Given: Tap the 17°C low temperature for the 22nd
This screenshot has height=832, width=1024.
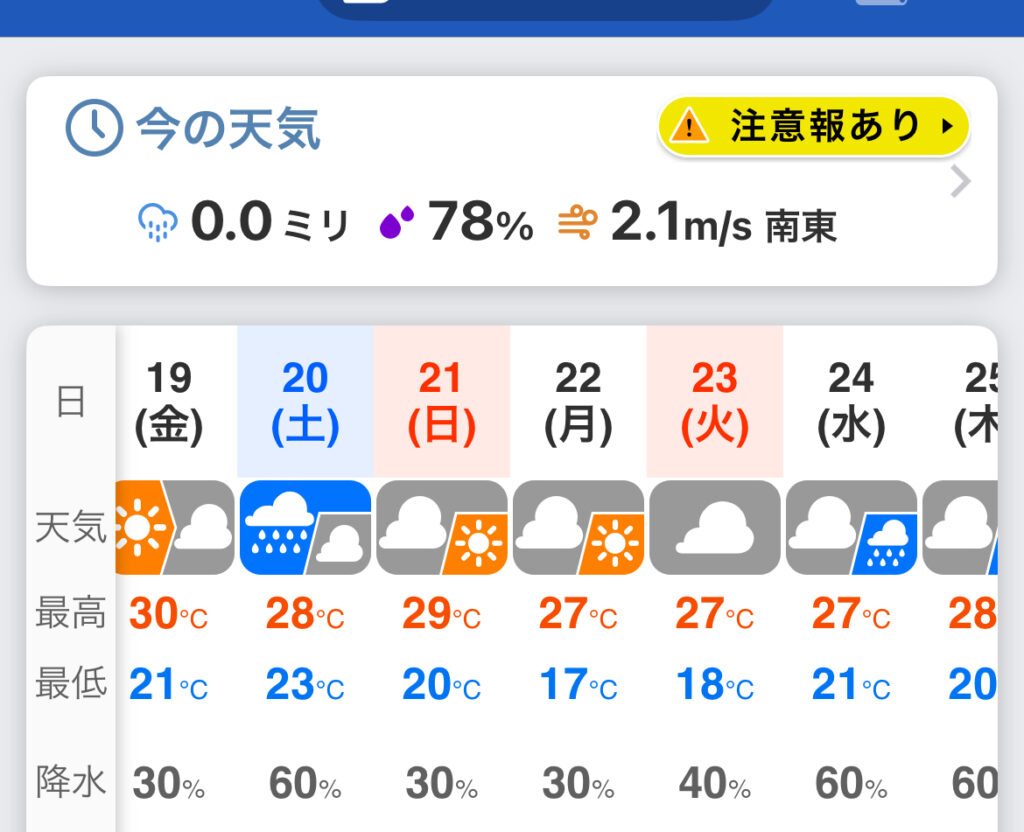Looking at the screenshot, I should (578, 684).
